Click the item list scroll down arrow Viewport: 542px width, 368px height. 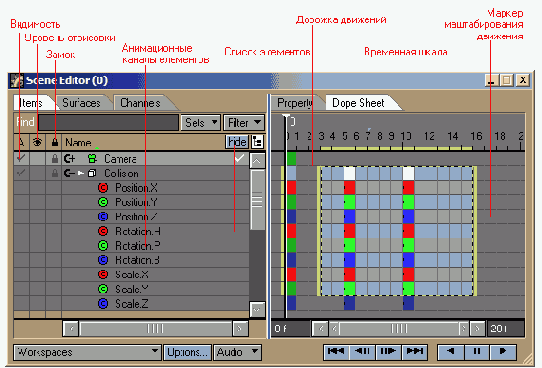coord(257,309)
